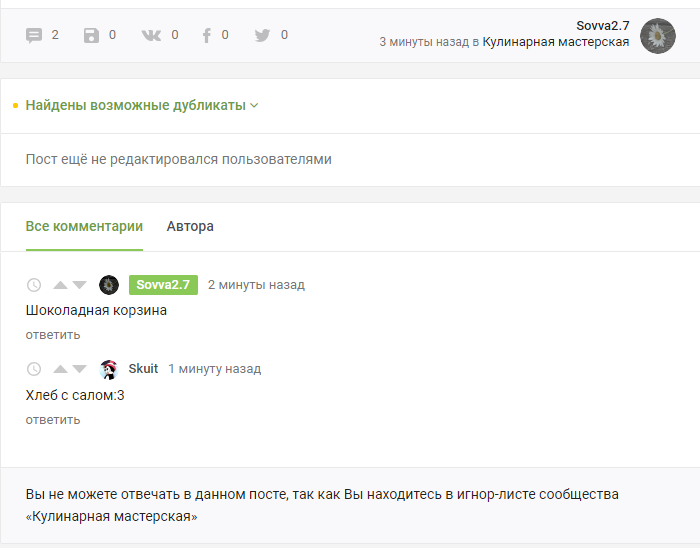
Task: Open community Кулинарная мастерская link
Action: tap(556, 42)
